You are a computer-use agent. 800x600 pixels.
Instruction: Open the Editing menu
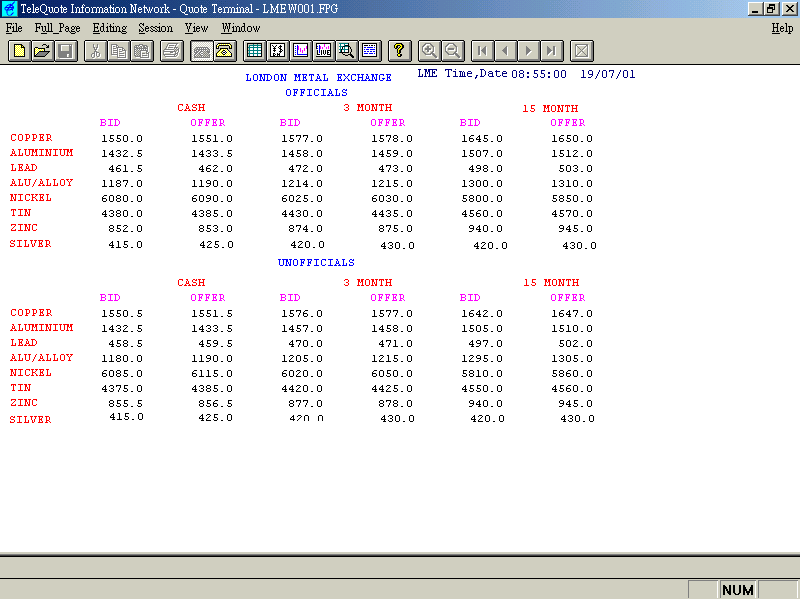click(x=109, y=28)
